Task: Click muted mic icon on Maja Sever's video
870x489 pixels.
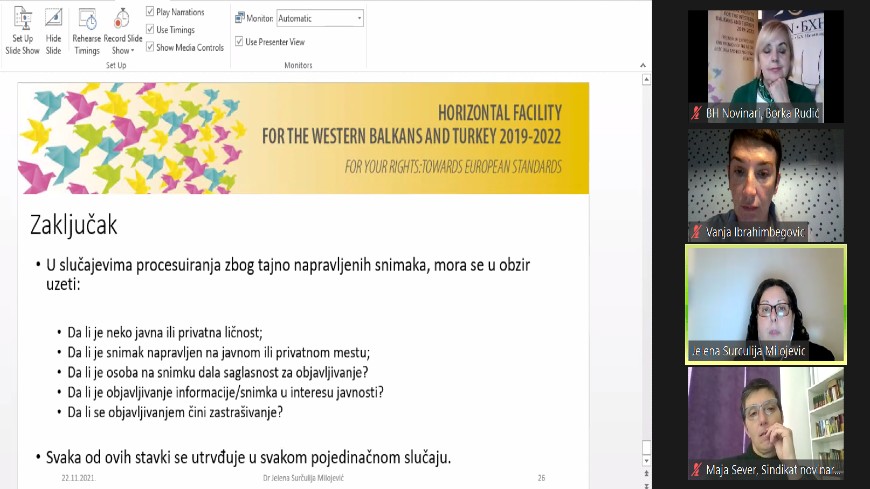Action: pos(696,469)
